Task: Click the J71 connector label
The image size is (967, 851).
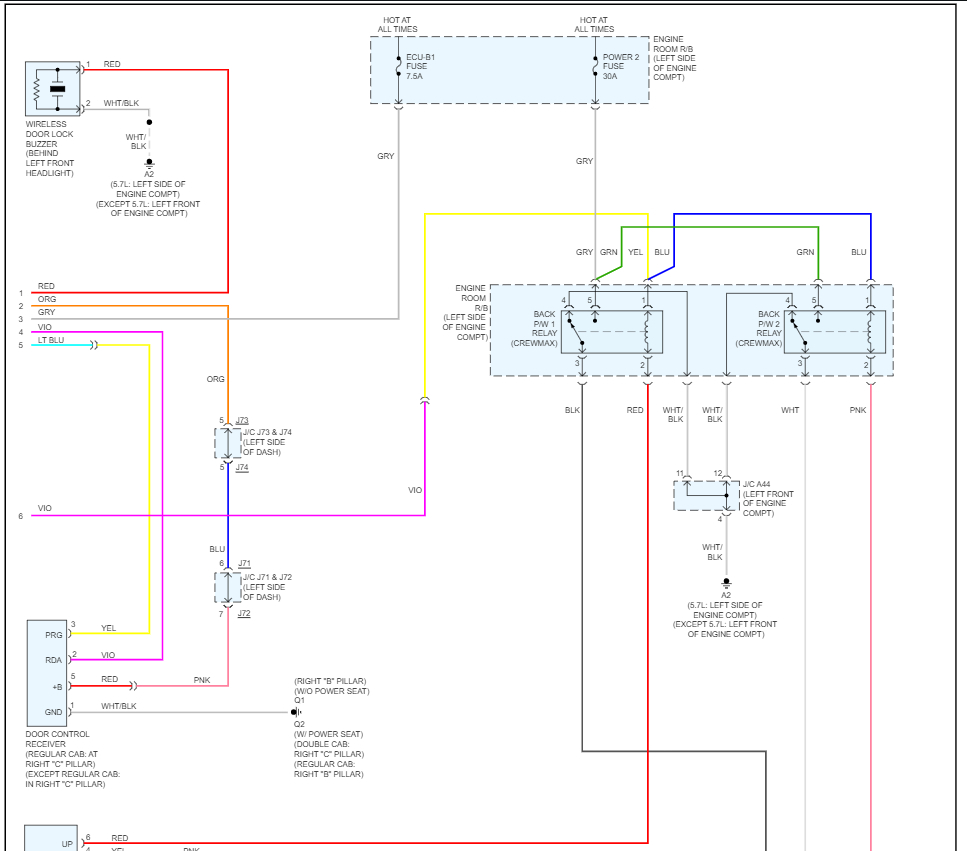Action: [244, 564]
